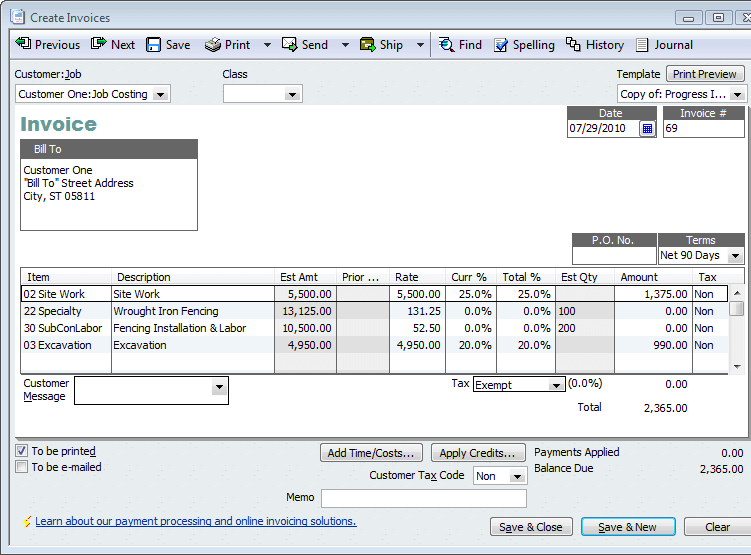The height and width of the screenshot is (555, 751).
Task: Click the Journal page icon
Action: pyautogui.click(x=642, y=45)
